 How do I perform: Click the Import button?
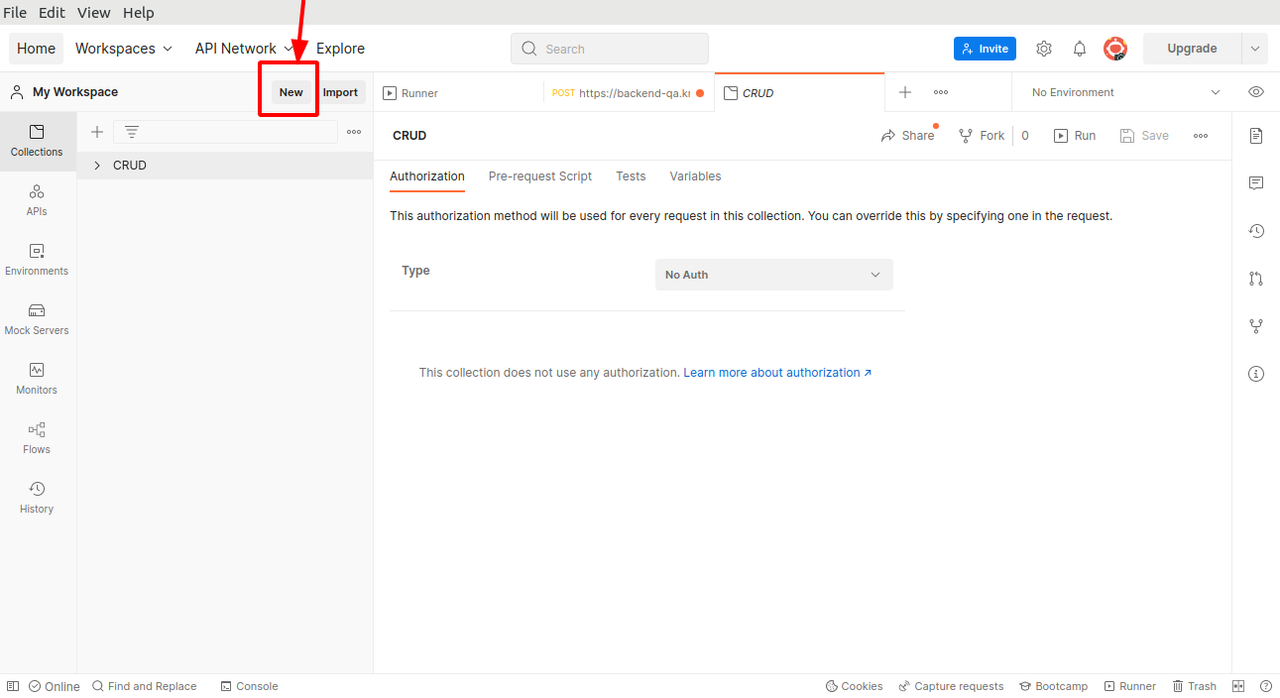pyautogui.click(x=340, y=92)
